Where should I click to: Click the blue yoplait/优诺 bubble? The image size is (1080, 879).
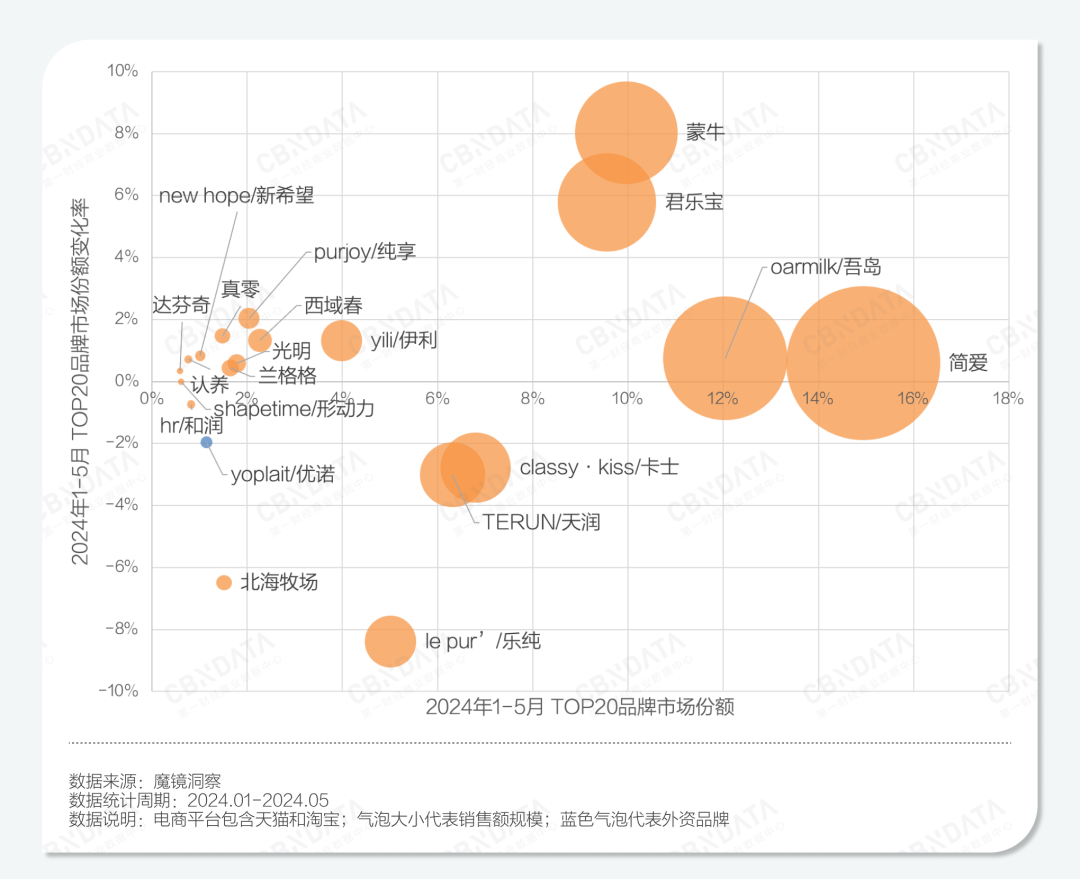(x=206, y=442)
